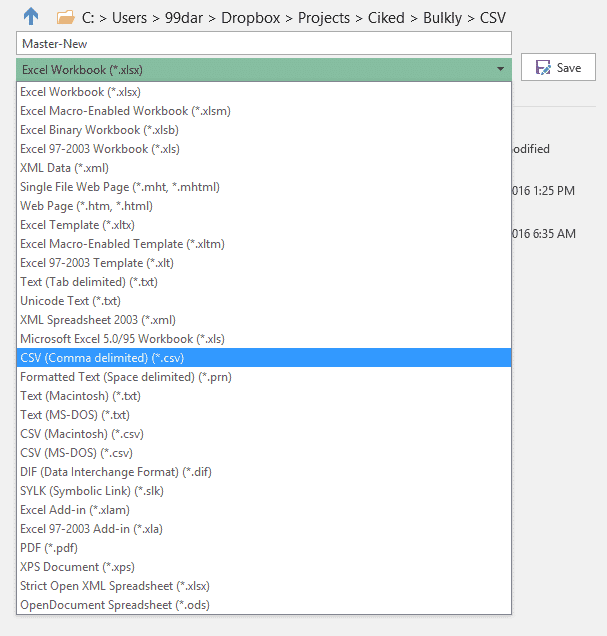Select Text (MS-DOS) (*.txt)
Screen dimensions: 607x636
point(264,415)
